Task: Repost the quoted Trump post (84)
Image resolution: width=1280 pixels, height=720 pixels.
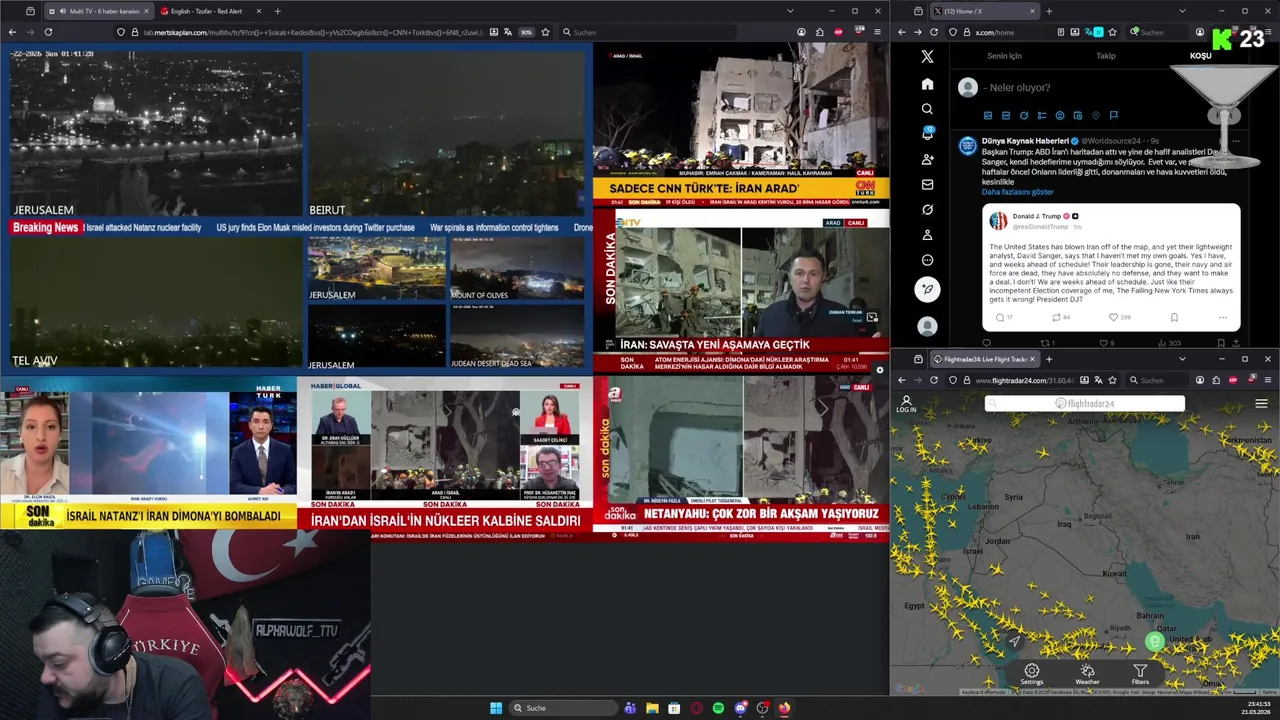Action: click(1061, 317)
